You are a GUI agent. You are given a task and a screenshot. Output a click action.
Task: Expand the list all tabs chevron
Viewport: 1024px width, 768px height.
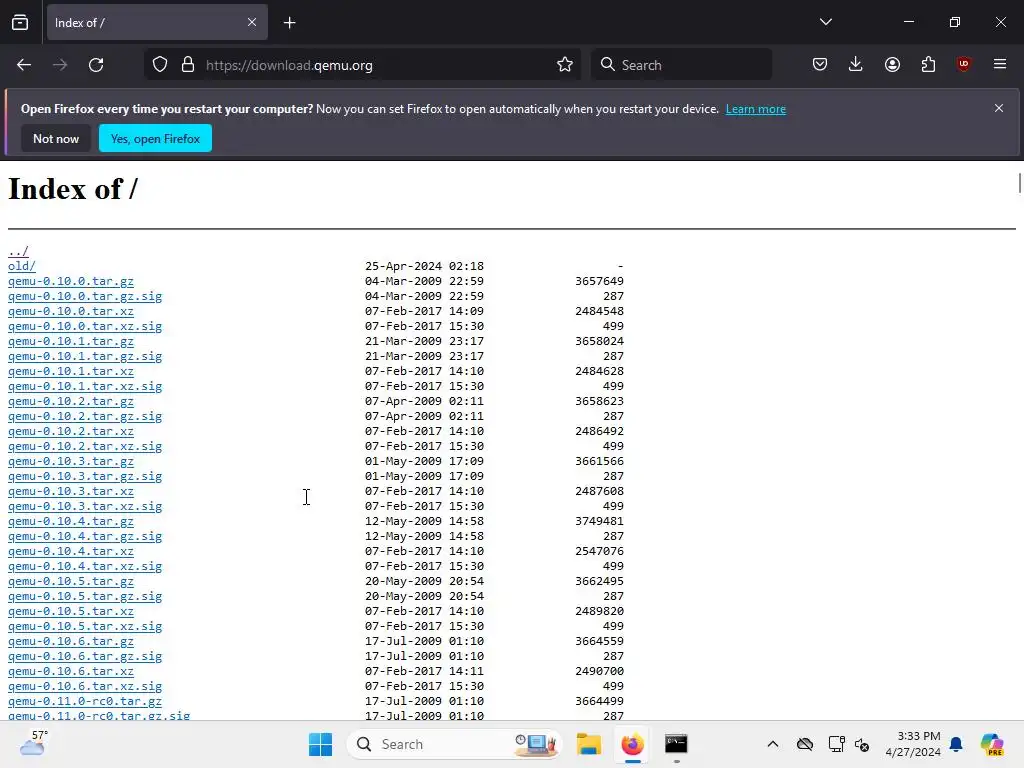pos(826,22)
